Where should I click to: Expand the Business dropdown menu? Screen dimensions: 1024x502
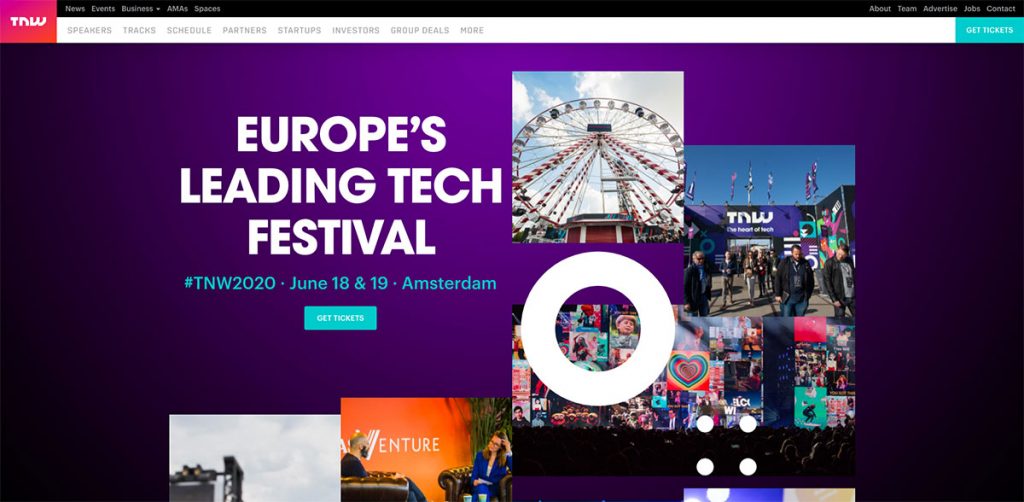point(140,8)
